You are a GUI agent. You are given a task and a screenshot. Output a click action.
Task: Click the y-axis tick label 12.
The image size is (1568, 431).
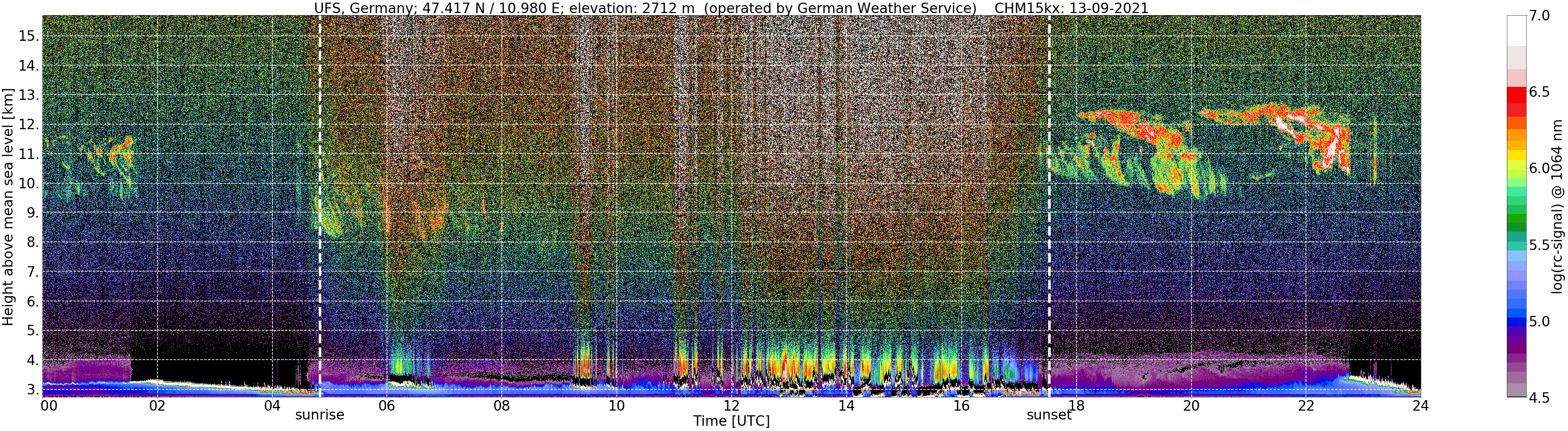coord(28,124)
